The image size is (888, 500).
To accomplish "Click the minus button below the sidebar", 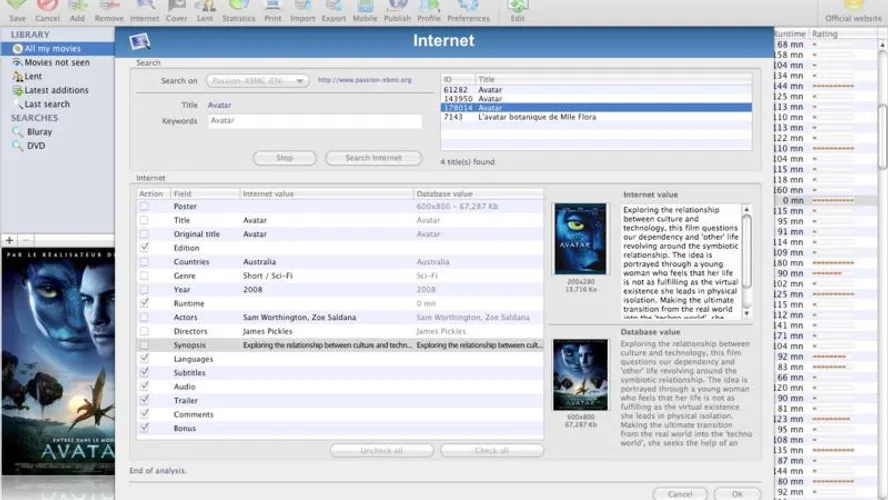I will point(25,240).
